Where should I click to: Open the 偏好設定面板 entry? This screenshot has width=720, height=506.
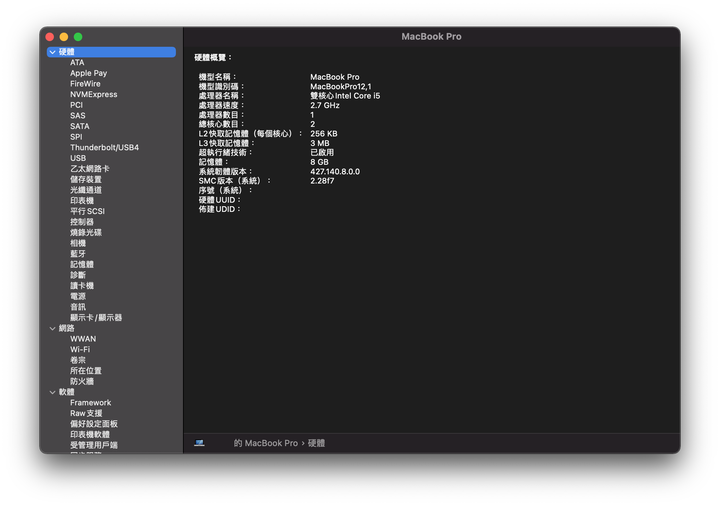pyautogui.click(x=94, y=424)
